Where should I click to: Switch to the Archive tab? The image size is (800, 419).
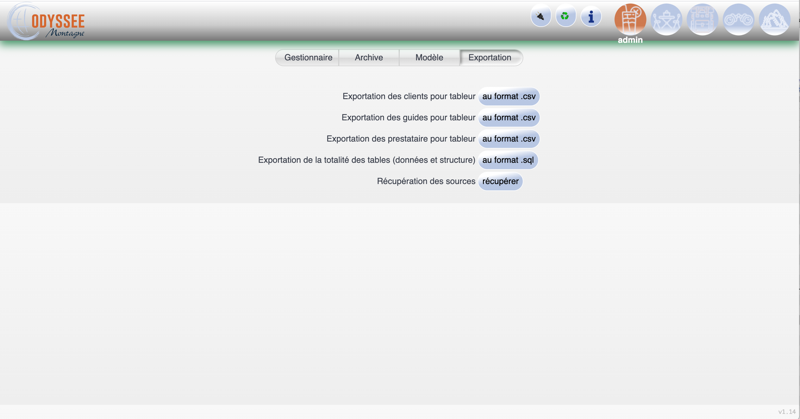[x=369, y=58]
